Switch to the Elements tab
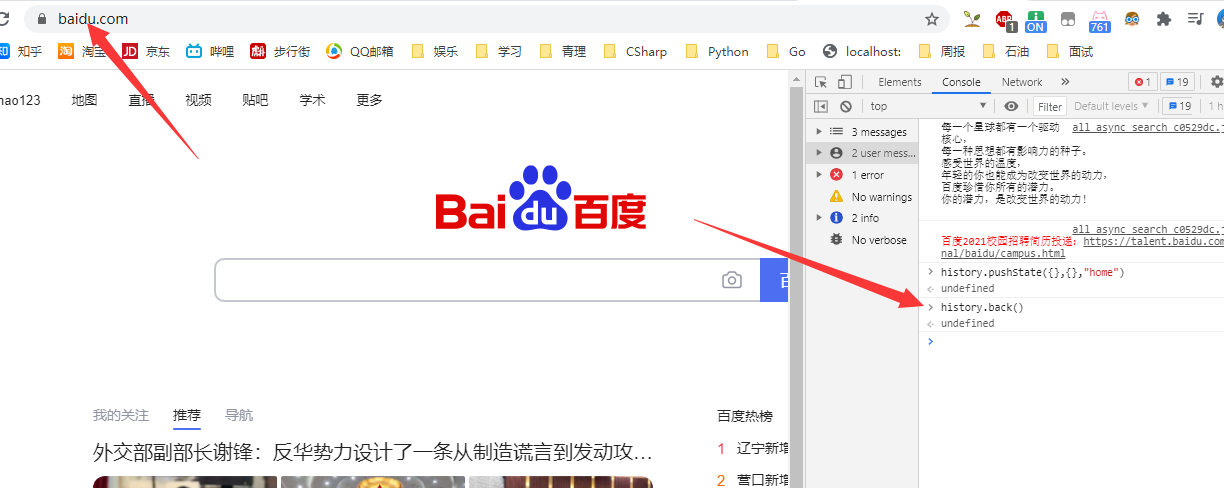This screenshot has height=488, width=1224. pyautogui.click(x=900, y=82)
